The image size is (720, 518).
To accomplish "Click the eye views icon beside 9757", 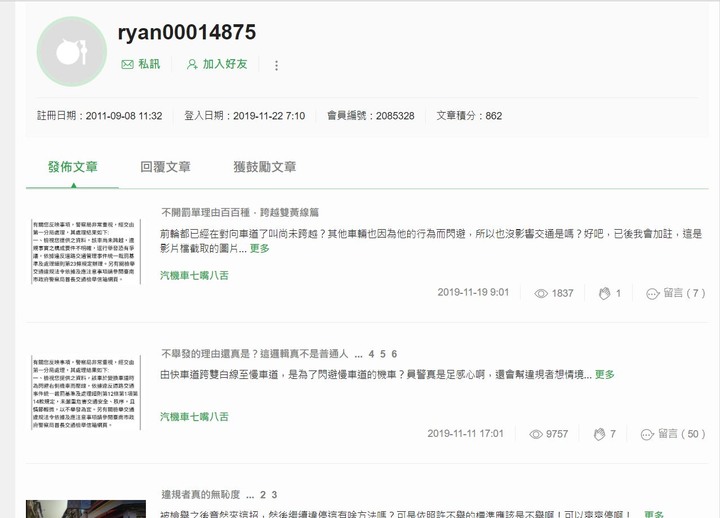I will click(x=536, y=434).
